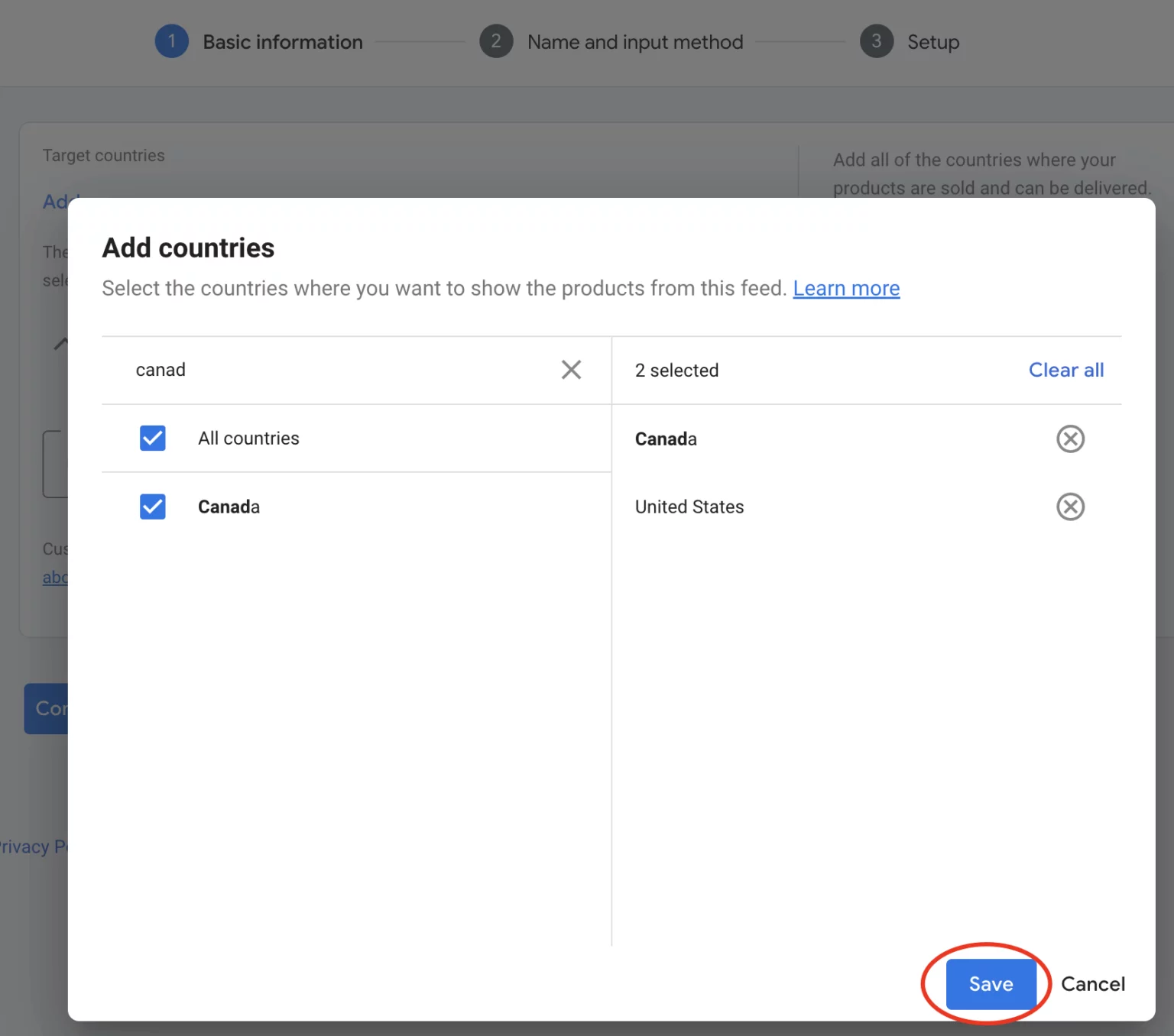Clear the search text using the X icon
Image resolution: width=1174 pixels, height=1036 pixels.
click(571, 370)
